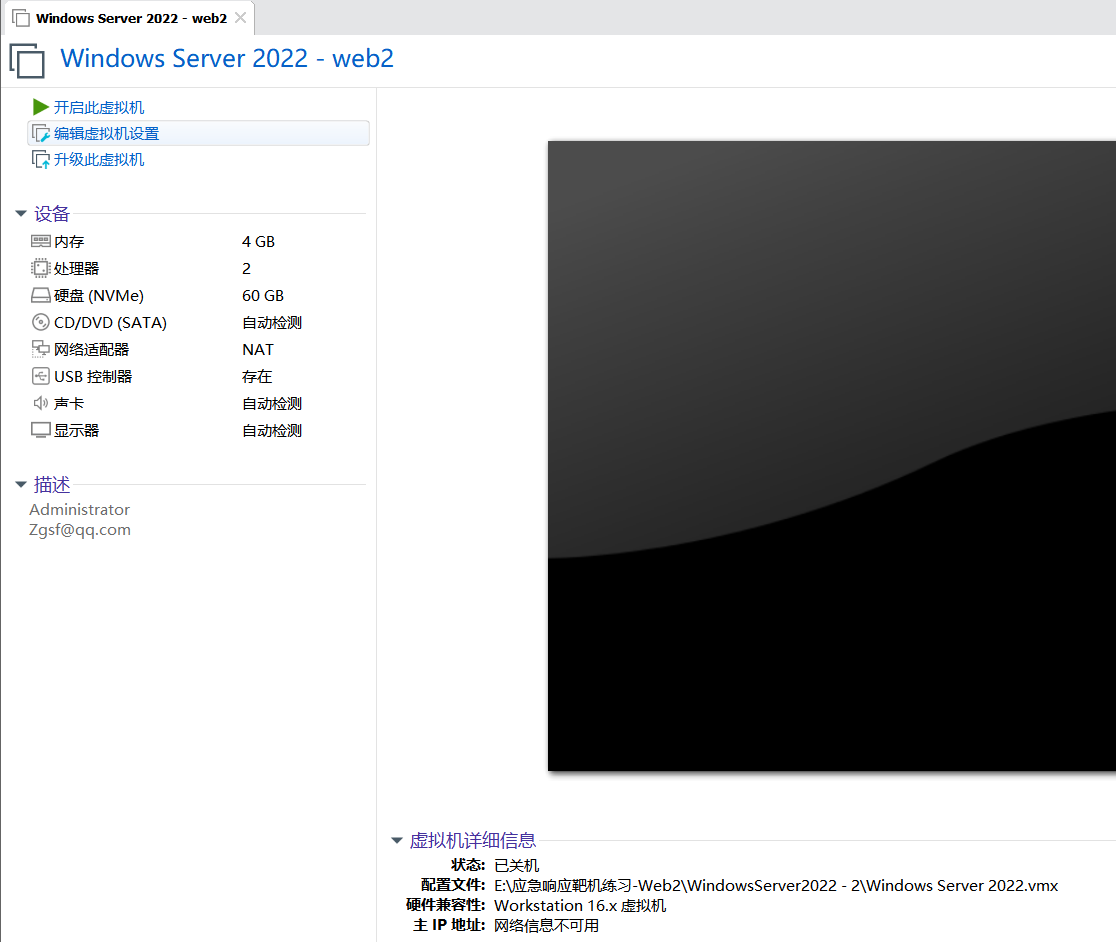Click the memory (内存) device icon
Image resolution: width=1116 pixels, height=942 pixels.
pos(41,241)
